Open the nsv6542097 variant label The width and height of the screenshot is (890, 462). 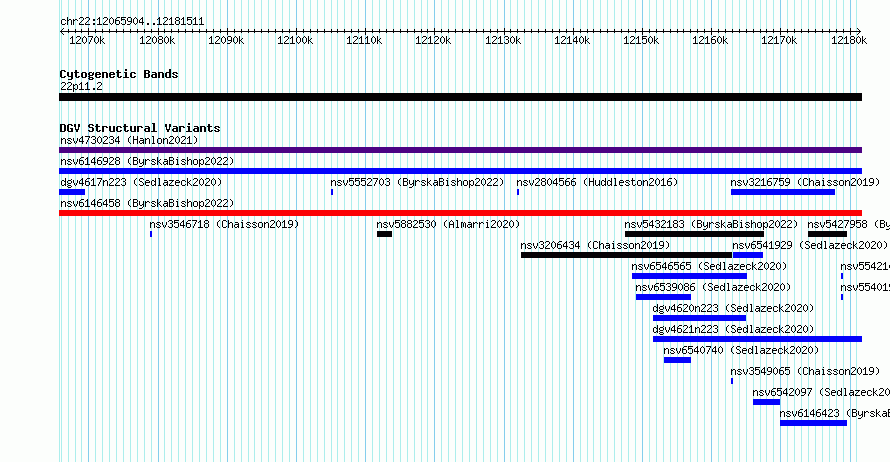click(x=821, y=392)
